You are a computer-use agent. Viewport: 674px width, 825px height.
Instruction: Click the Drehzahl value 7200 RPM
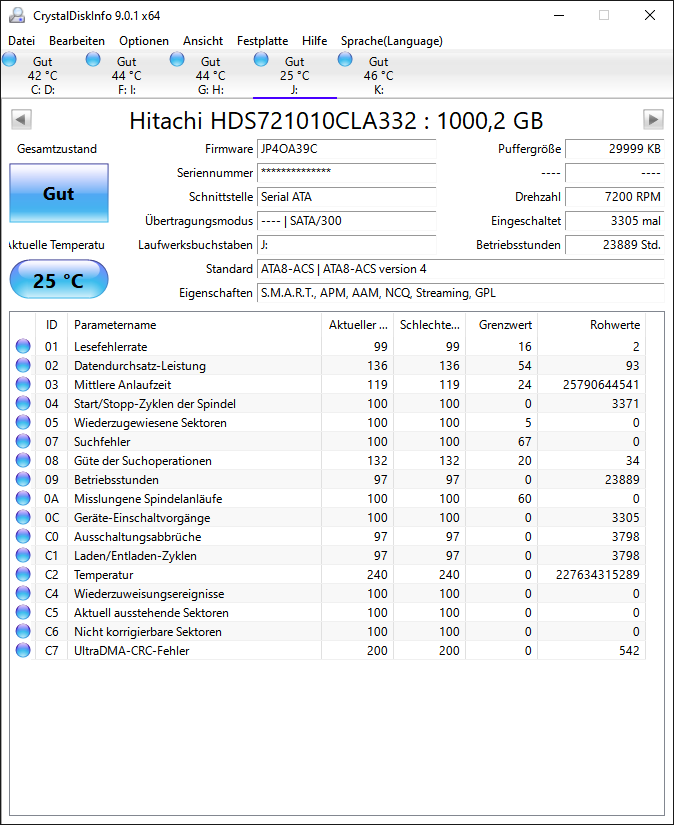tap(615, 197)
